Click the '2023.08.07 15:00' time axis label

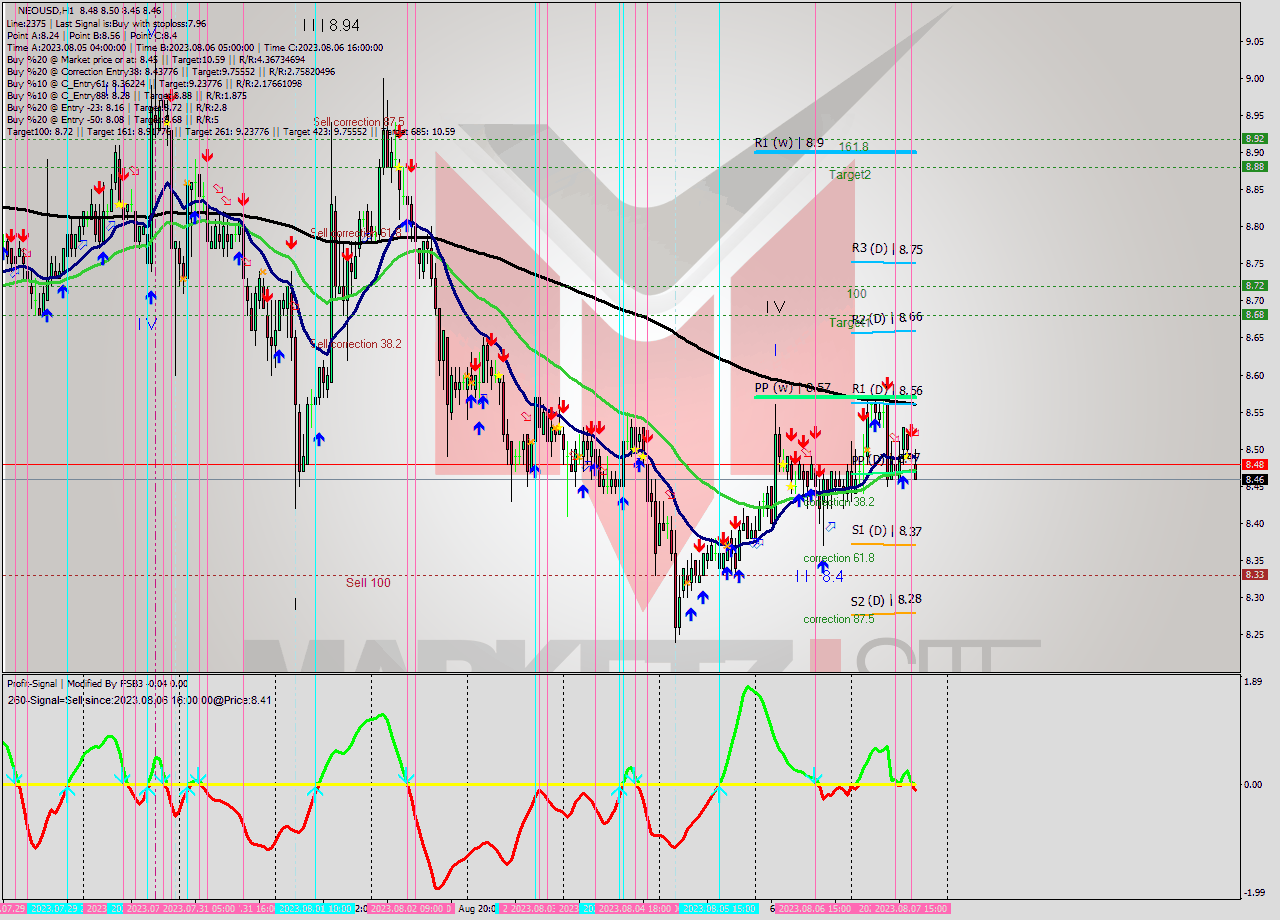(911, 908)
